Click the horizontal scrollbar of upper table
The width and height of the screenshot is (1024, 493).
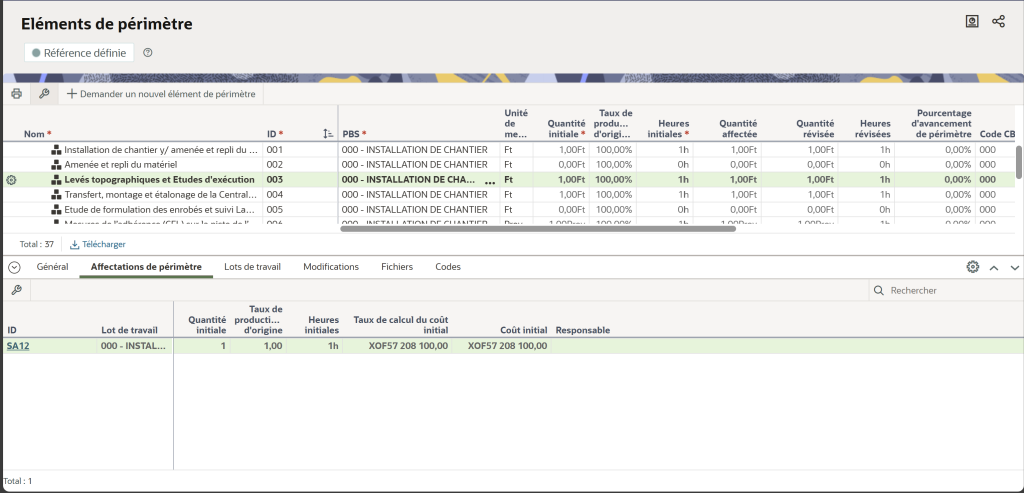(538, 228)
